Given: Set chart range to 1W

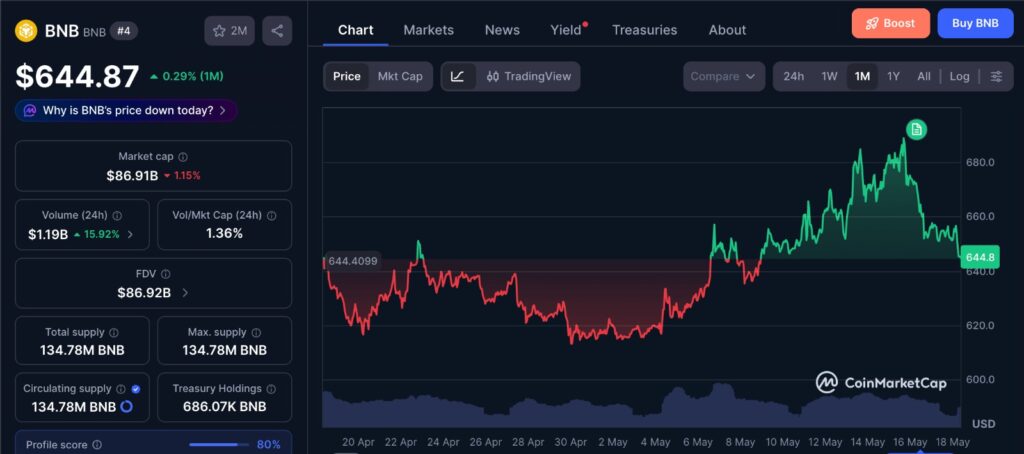Looking at the screenshot, I should (829, 76).
